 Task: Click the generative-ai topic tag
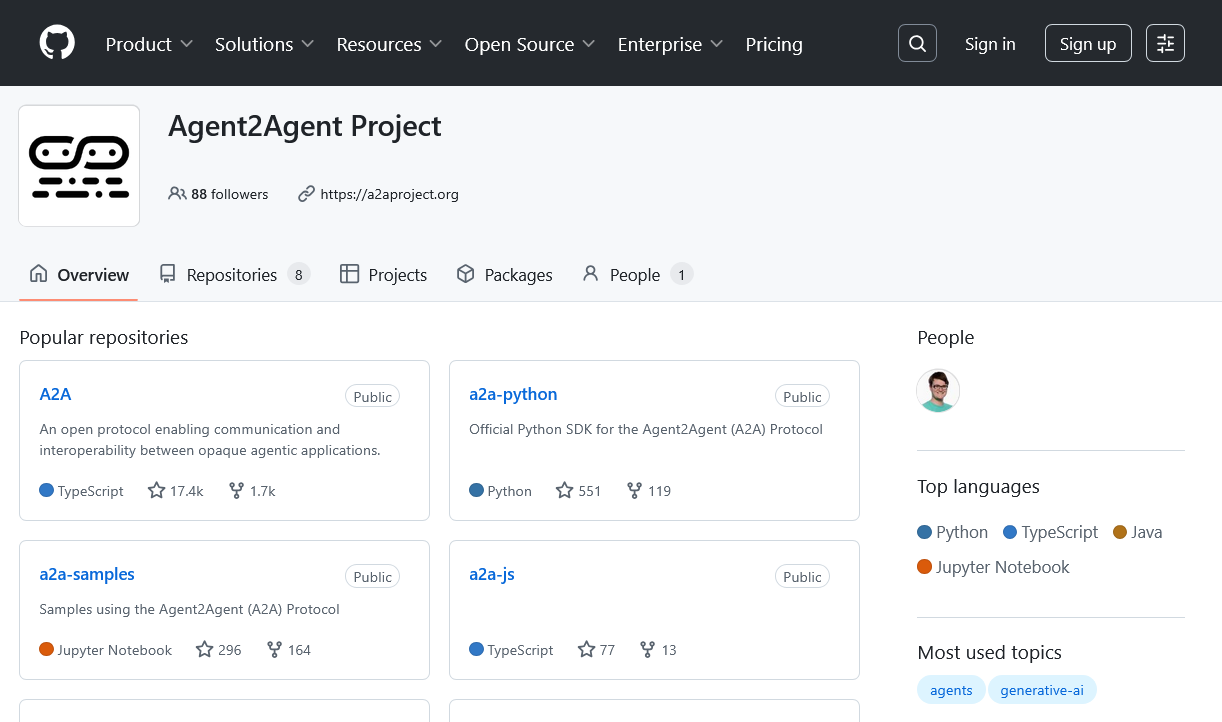pos(1042,690)
